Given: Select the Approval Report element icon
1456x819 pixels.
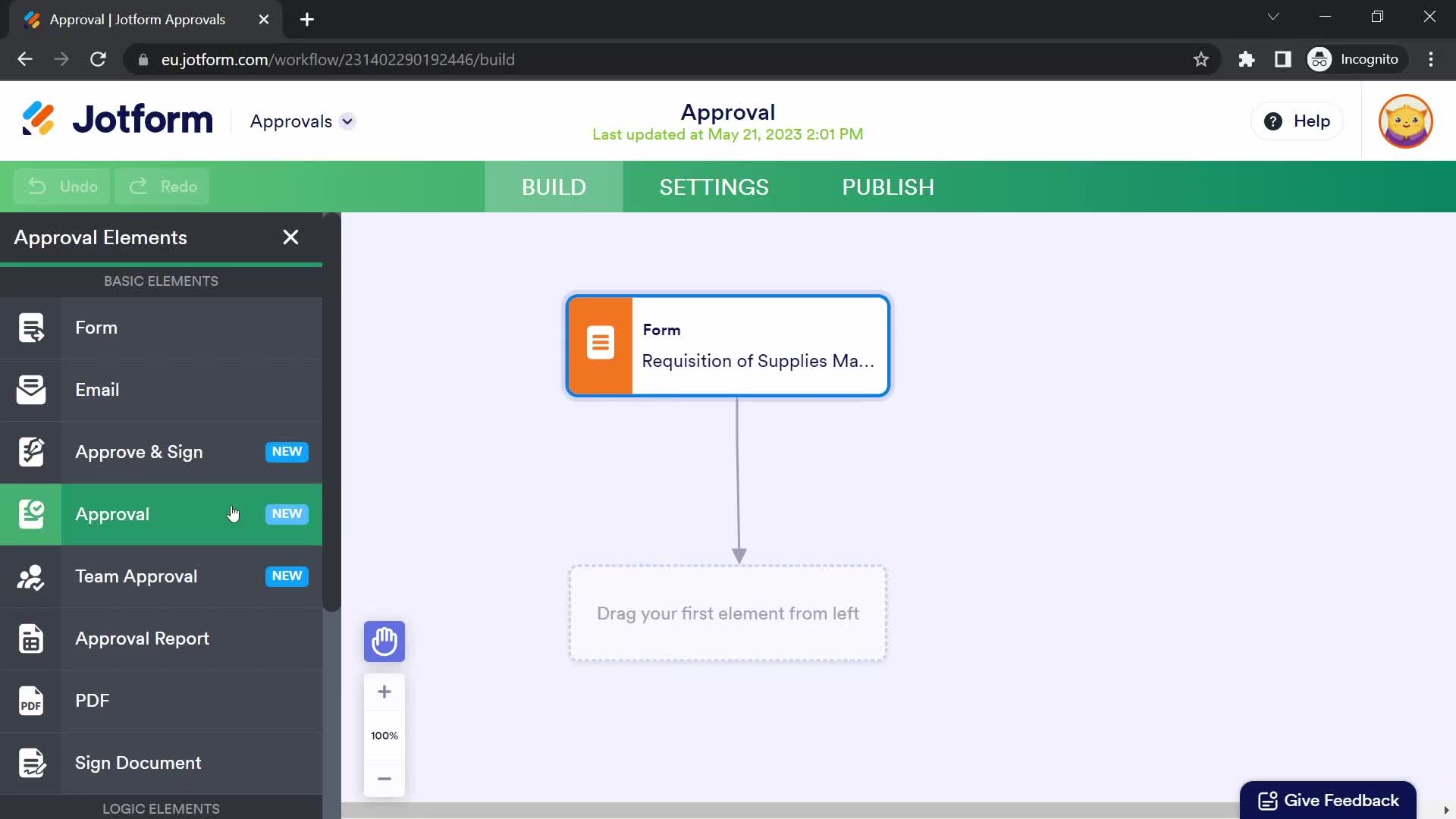Looking at the screenshot, I should (x=31, y=638).
